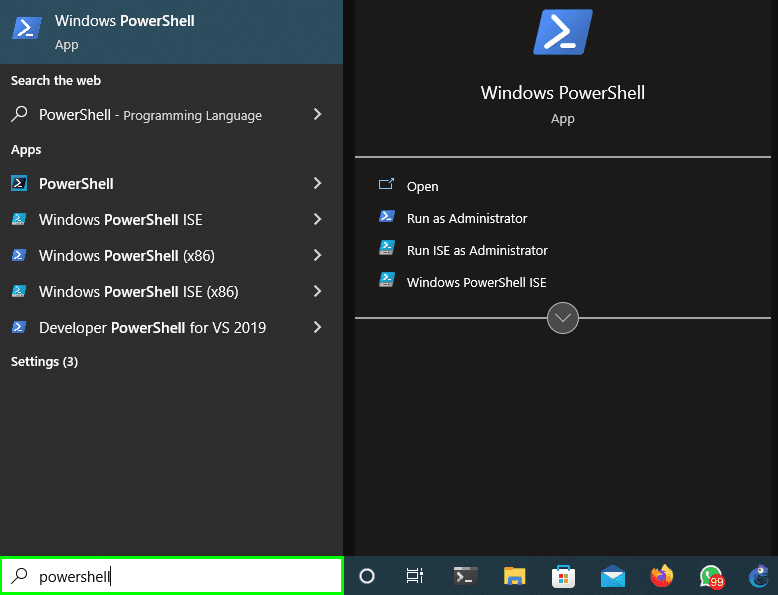Expand the PowerShell app row arrow
Screen dimensions: 778x595
(318, 183)
